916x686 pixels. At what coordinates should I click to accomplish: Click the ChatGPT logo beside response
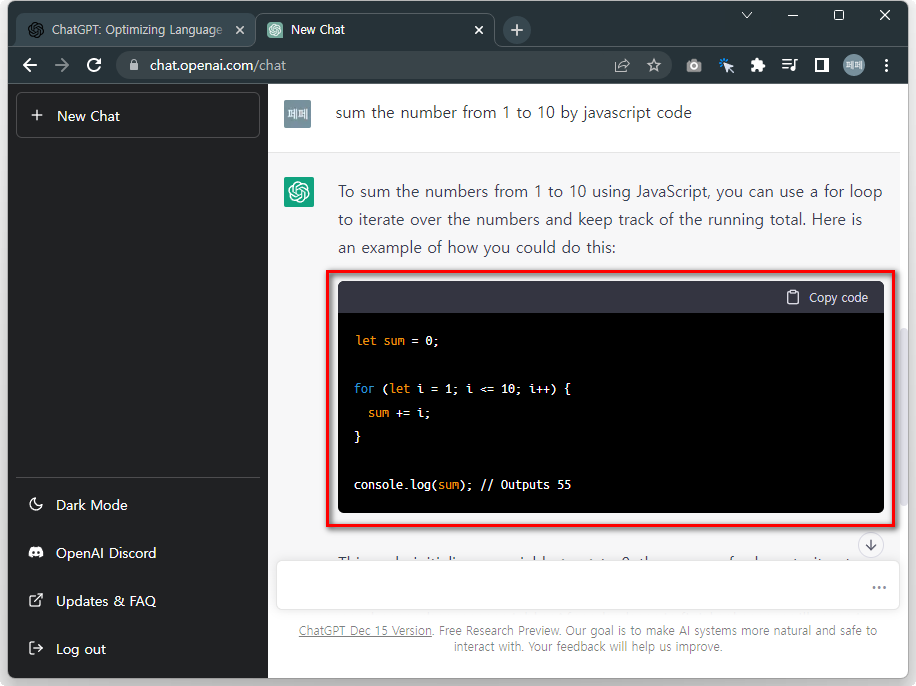[299, 192]
